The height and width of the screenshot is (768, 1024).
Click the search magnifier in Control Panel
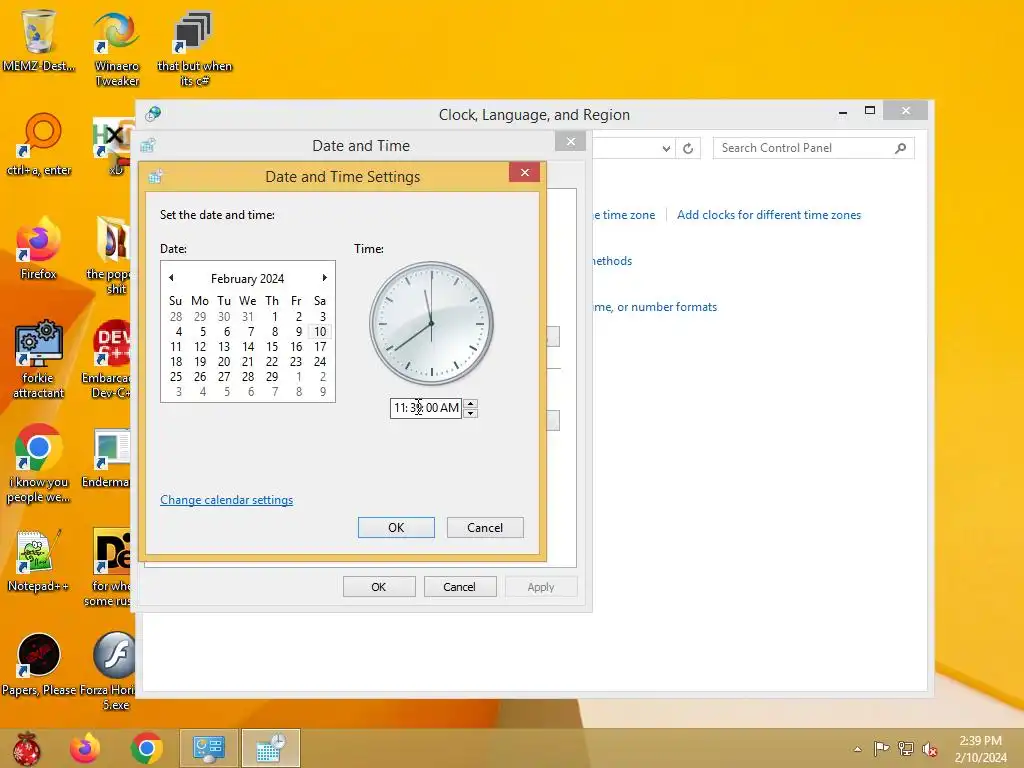coord(901,148)
